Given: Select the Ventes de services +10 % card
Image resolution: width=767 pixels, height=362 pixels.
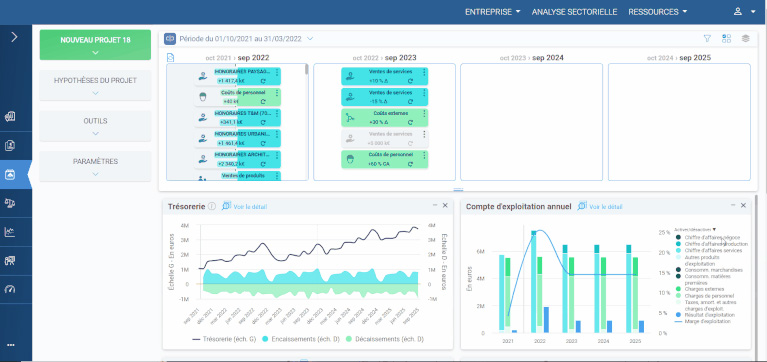Looking at the screenshot, I should (384, 76).
